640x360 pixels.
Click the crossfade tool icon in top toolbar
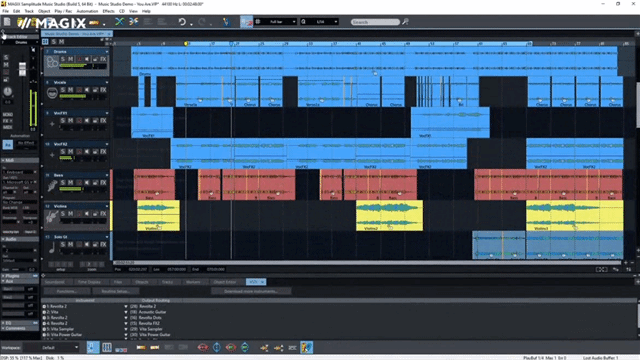(x=119, y=22)
